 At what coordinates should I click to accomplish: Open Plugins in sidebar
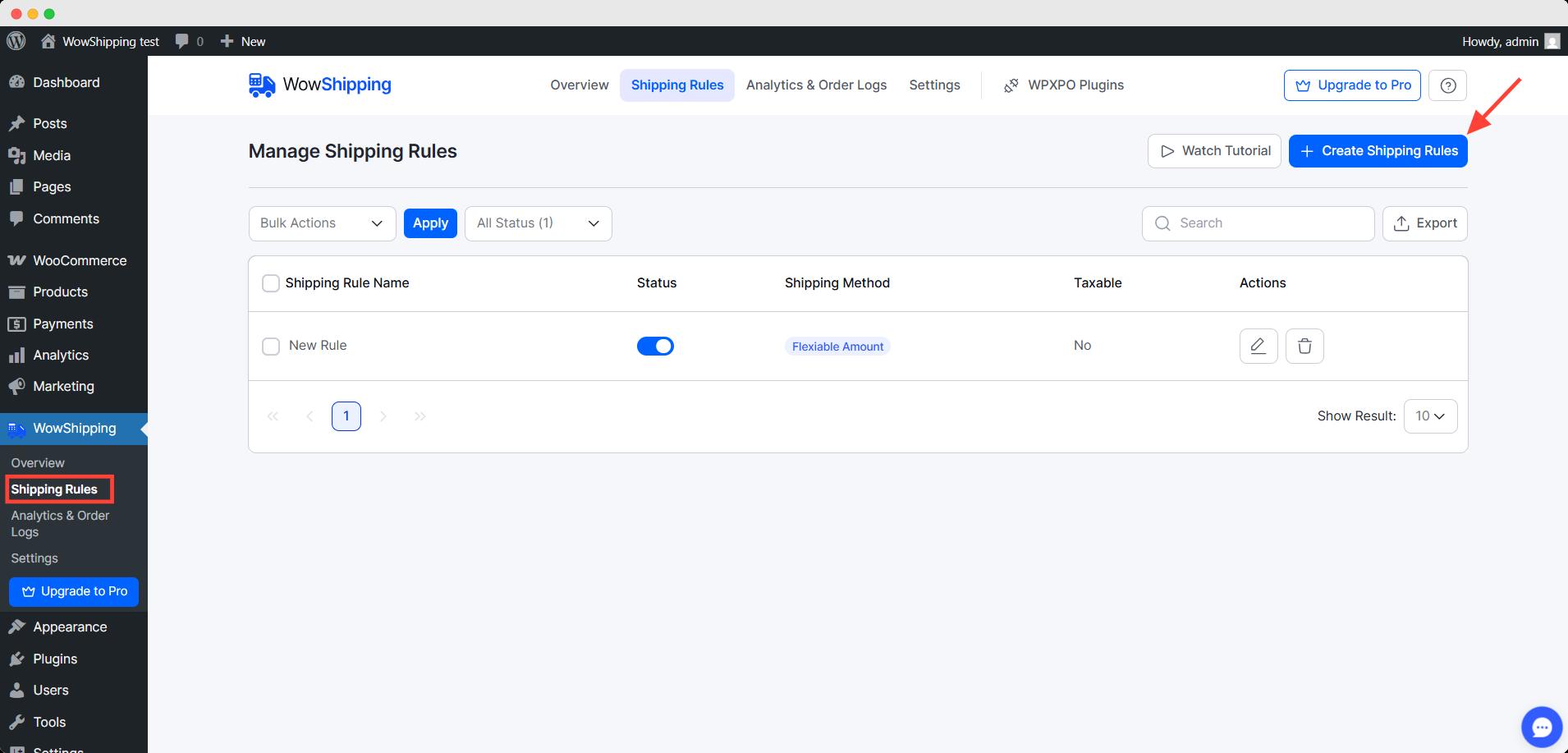(74, 659)
